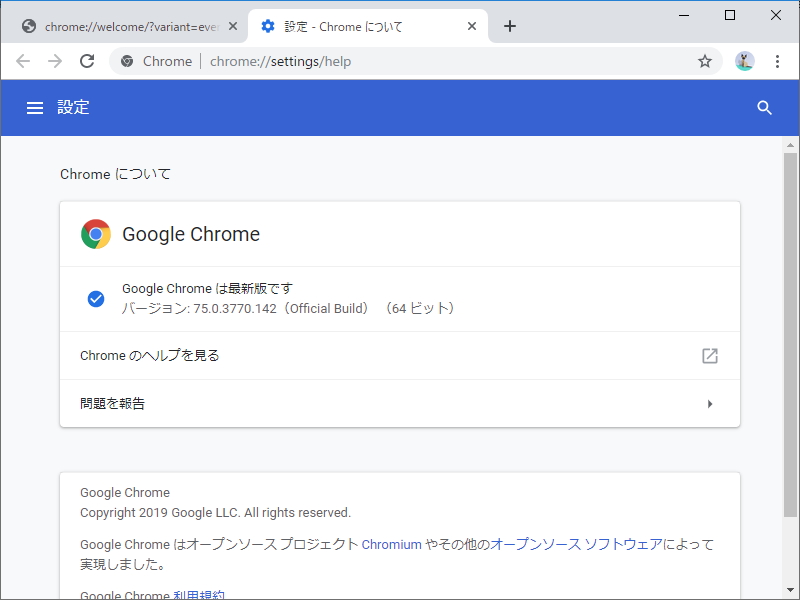Click the forward navigation arrow
Image resolution: width=800 pixels, height=600 pixels.
click(55, 61)
